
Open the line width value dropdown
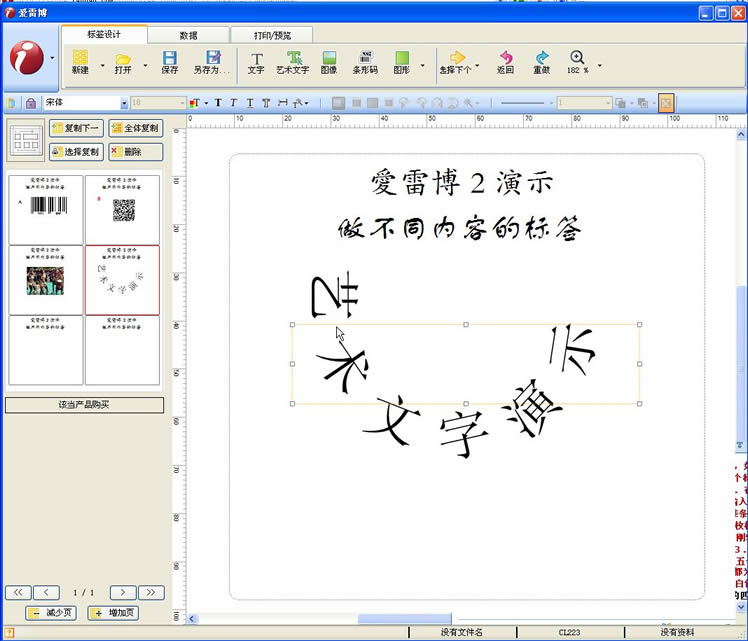(x=608, y=103)
